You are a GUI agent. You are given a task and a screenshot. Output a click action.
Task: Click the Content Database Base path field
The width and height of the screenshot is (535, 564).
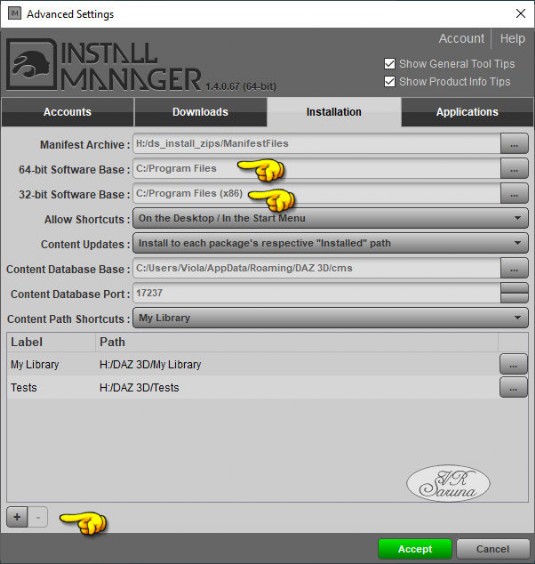pyautogui.click(x=316, y=268)
